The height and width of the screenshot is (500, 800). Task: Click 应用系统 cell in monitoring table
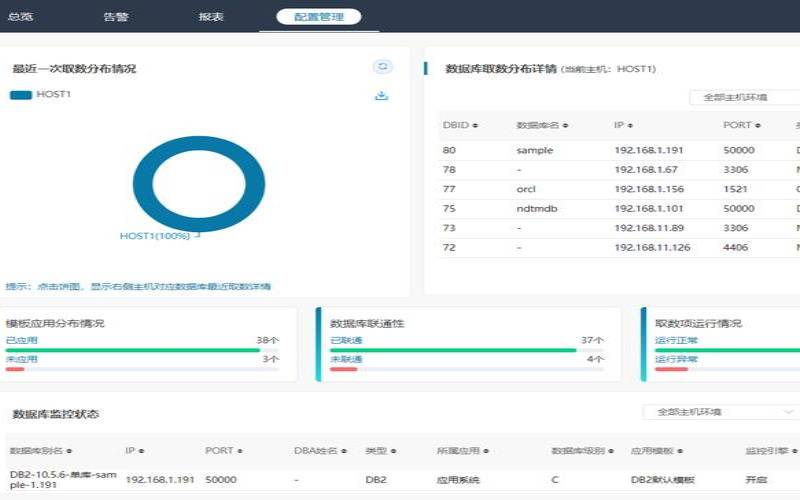[x=458, y=480]
